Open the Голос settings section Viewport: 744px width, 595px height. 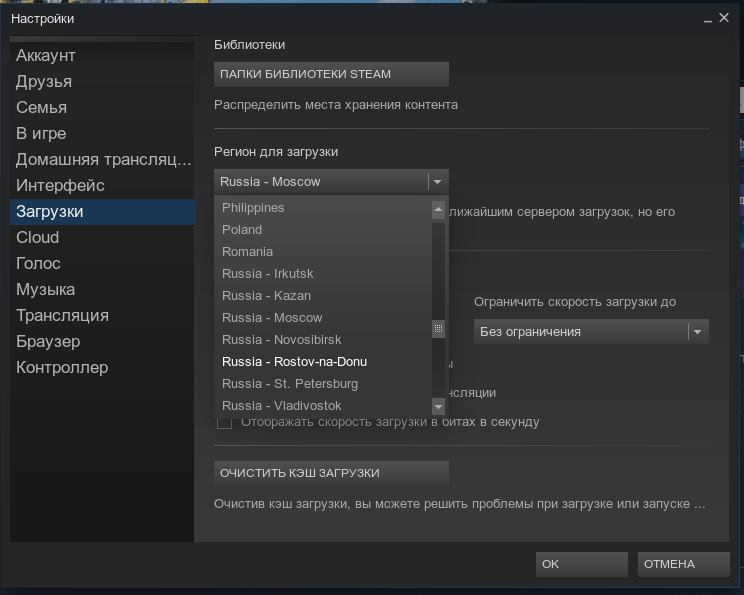coord(102,264)
